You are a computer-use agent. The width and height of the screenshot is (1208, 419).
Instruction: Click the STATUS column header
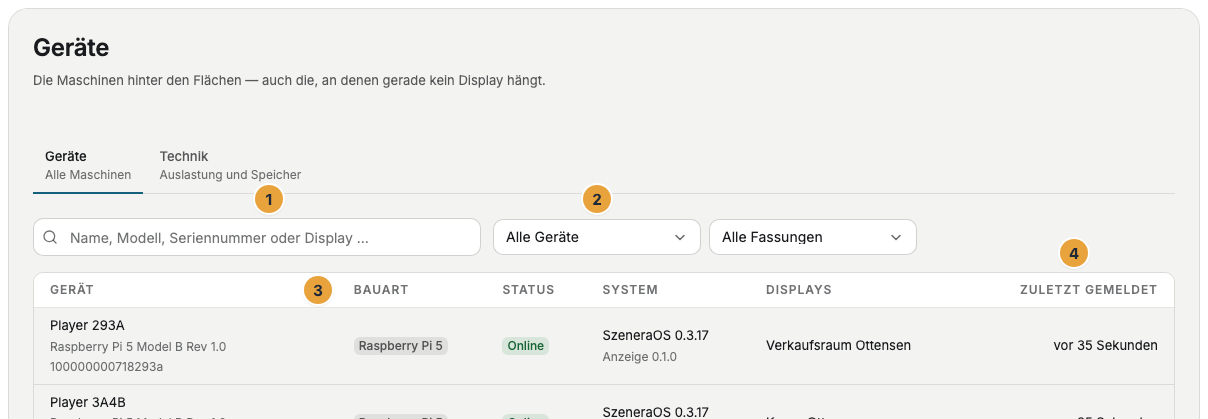(x=528, y=290)
